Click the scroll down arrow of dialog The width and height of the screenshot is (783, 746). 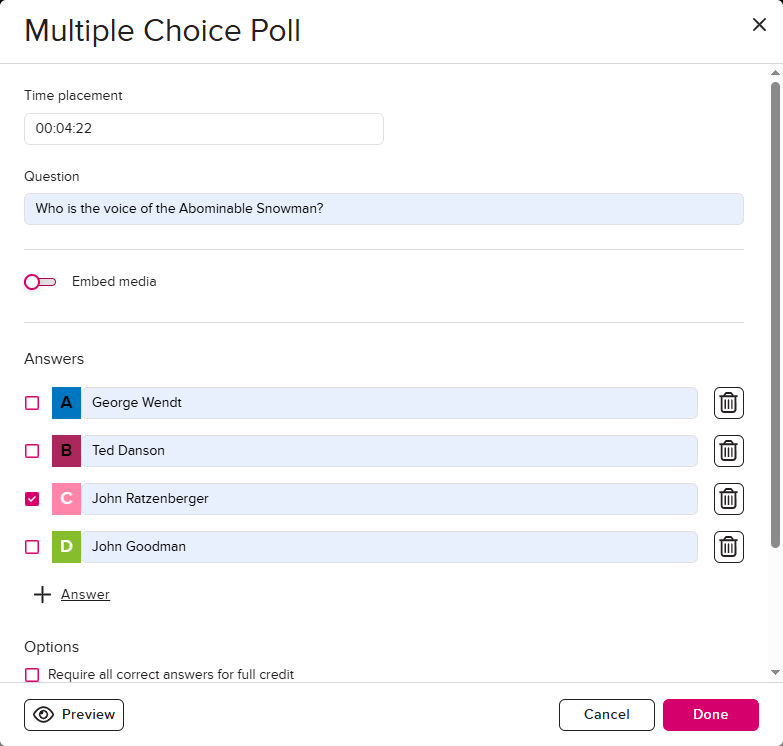tap(775, 672)
